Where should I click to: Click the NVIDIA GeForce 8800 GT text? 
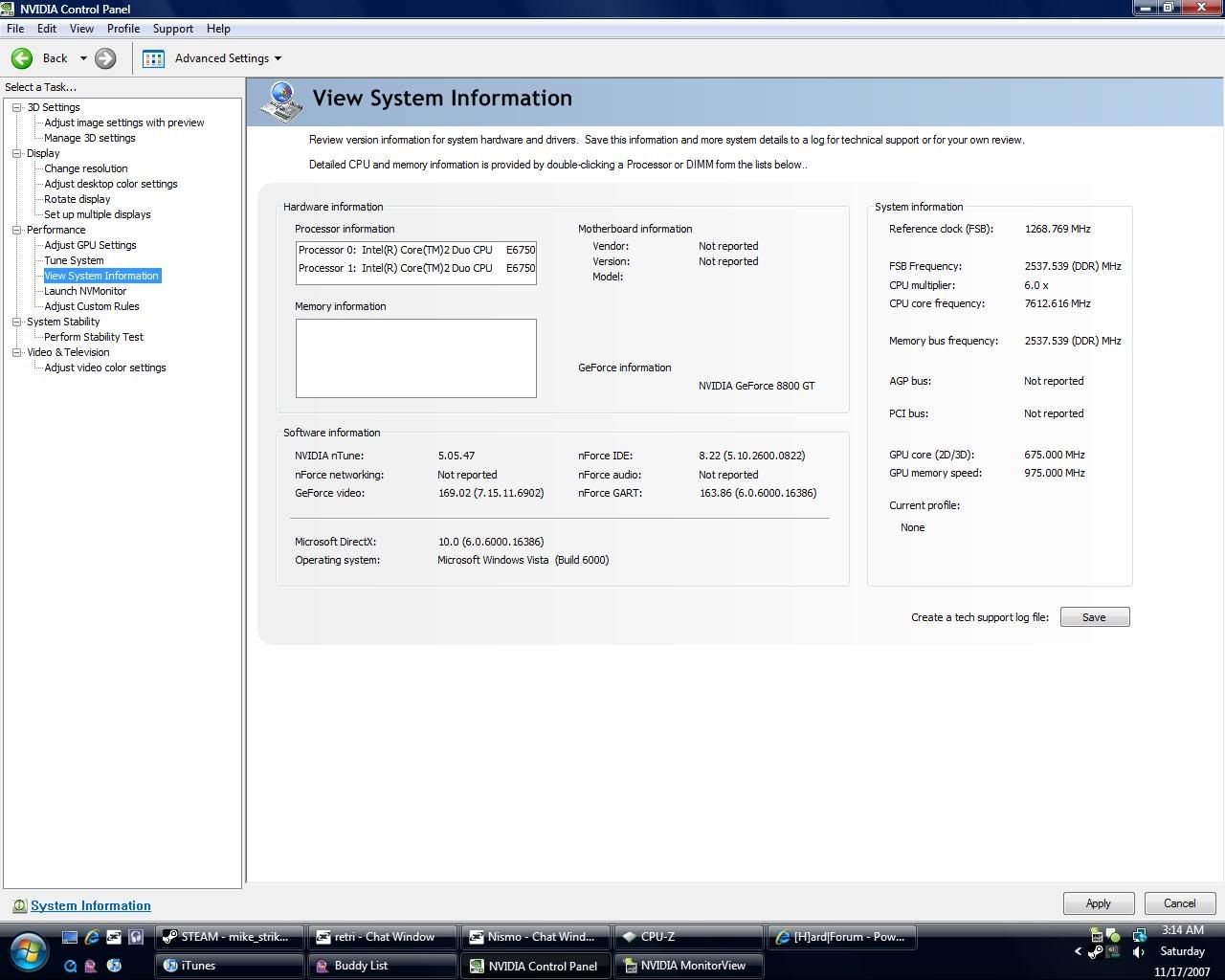(757, 386)
